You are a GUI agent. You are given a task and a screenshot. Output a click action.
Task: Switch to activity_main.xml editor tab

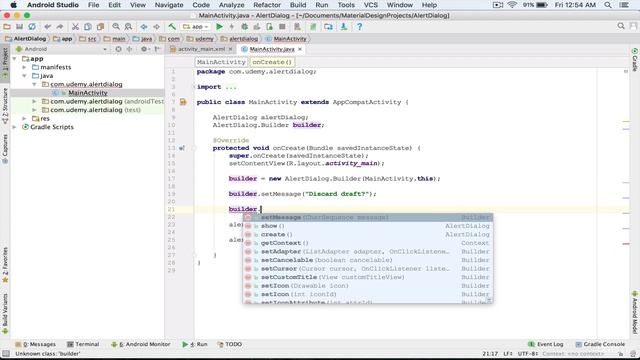(x=201, y=49)
